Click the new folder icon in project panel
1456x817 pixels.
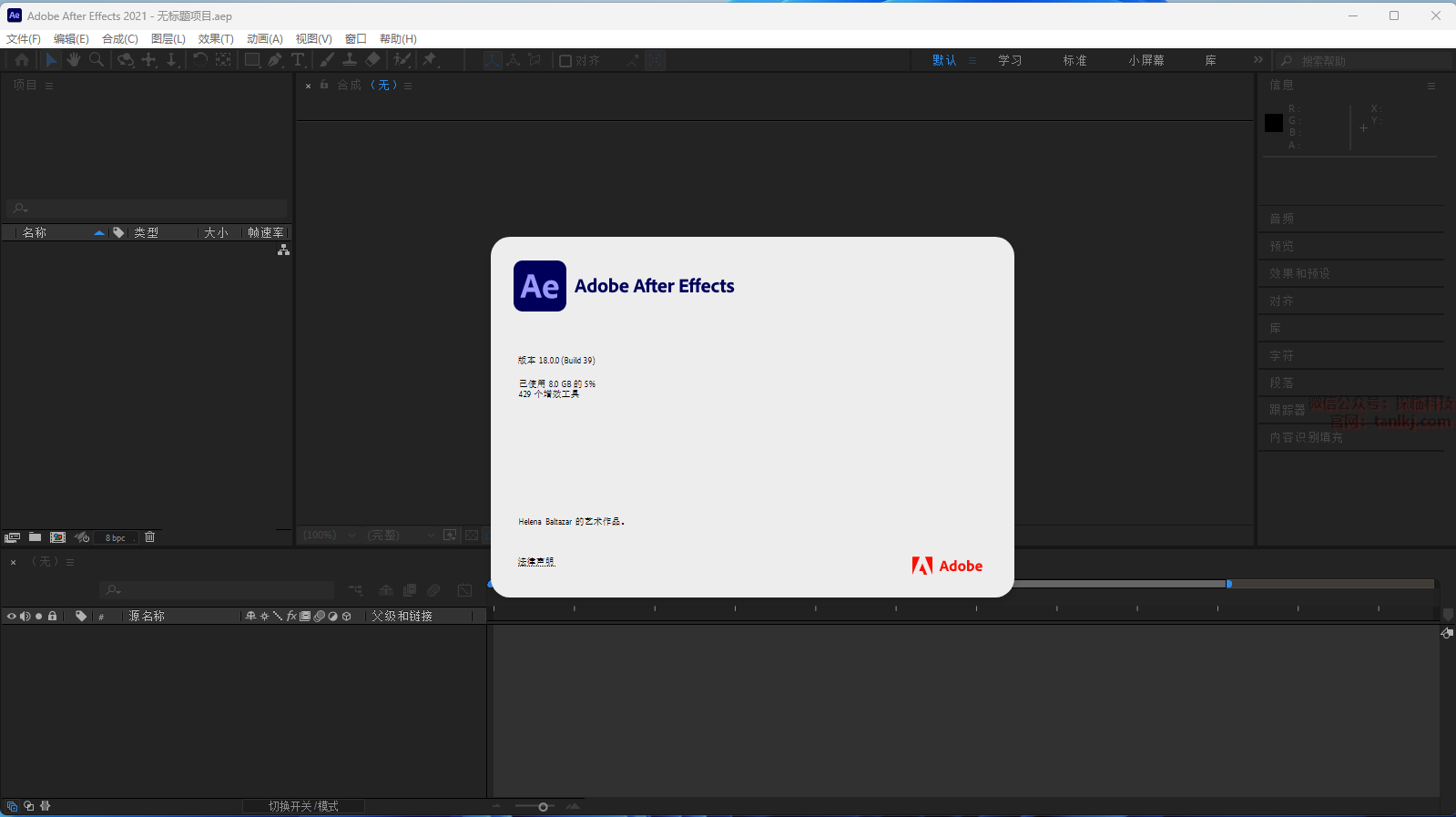(x=35, y=537)
